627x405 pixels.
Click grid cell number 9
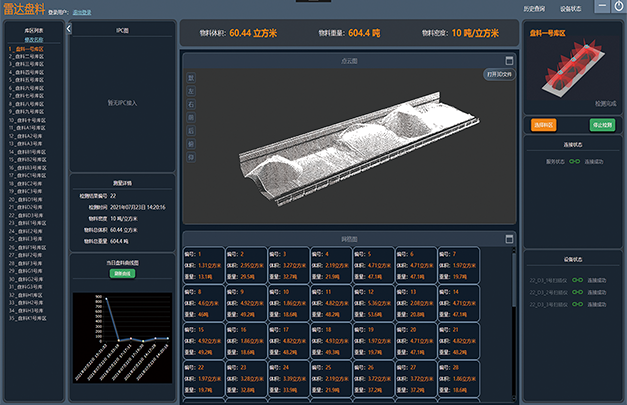pyautogui.click(x=246, y=302)
